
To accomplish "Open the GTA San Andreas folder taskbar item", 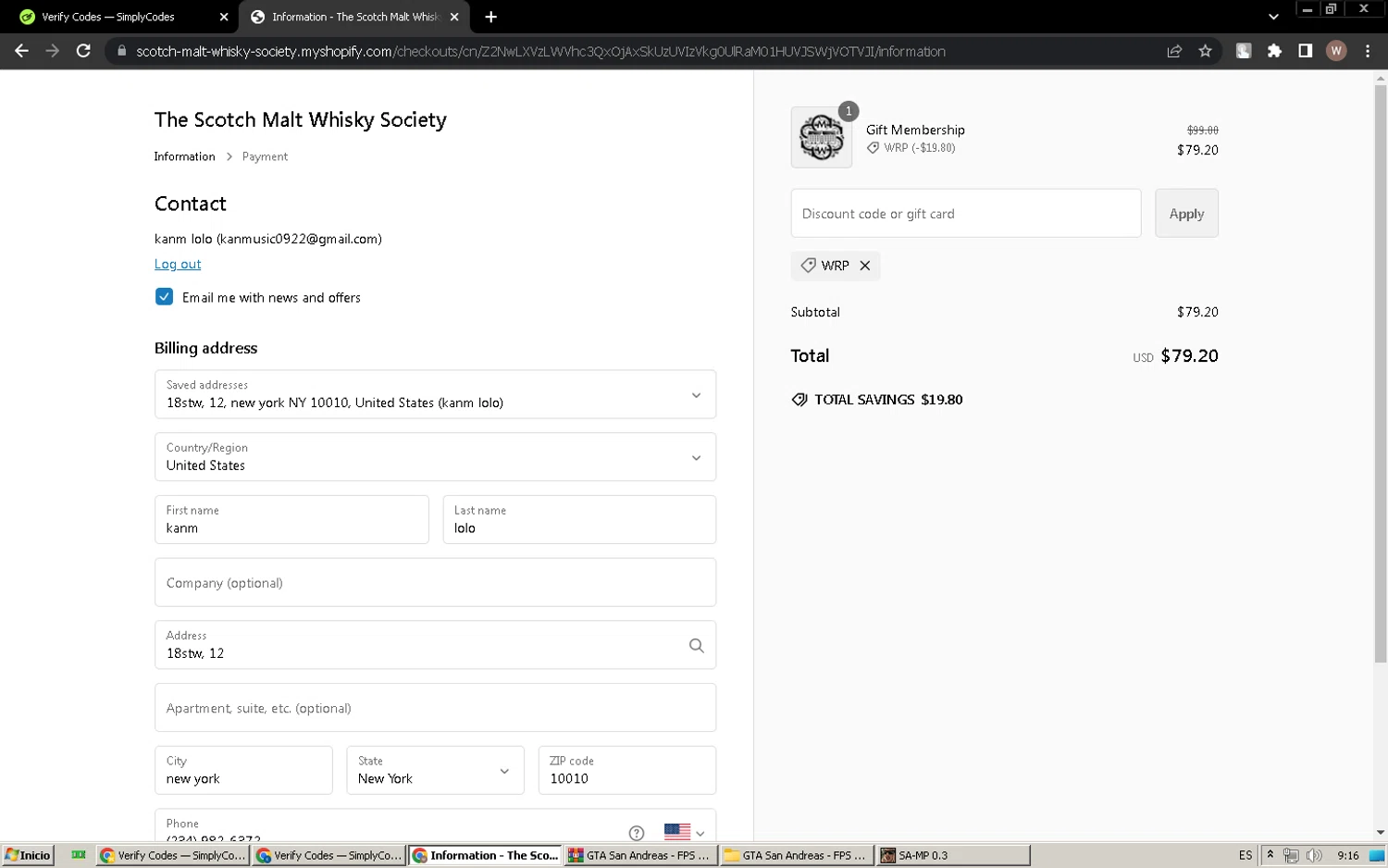I will 797,855.
